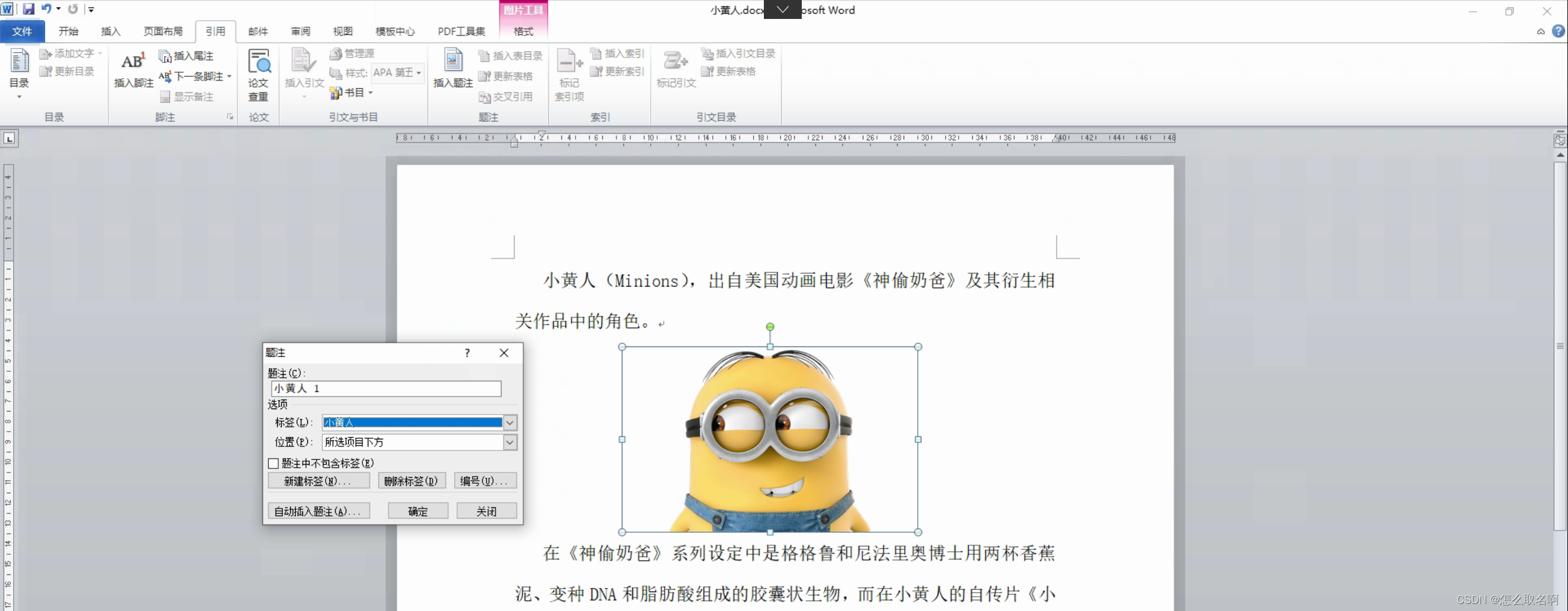Click 插入索引 in the index group
This screenshot has height=611, width=1568.
[617, 53]
